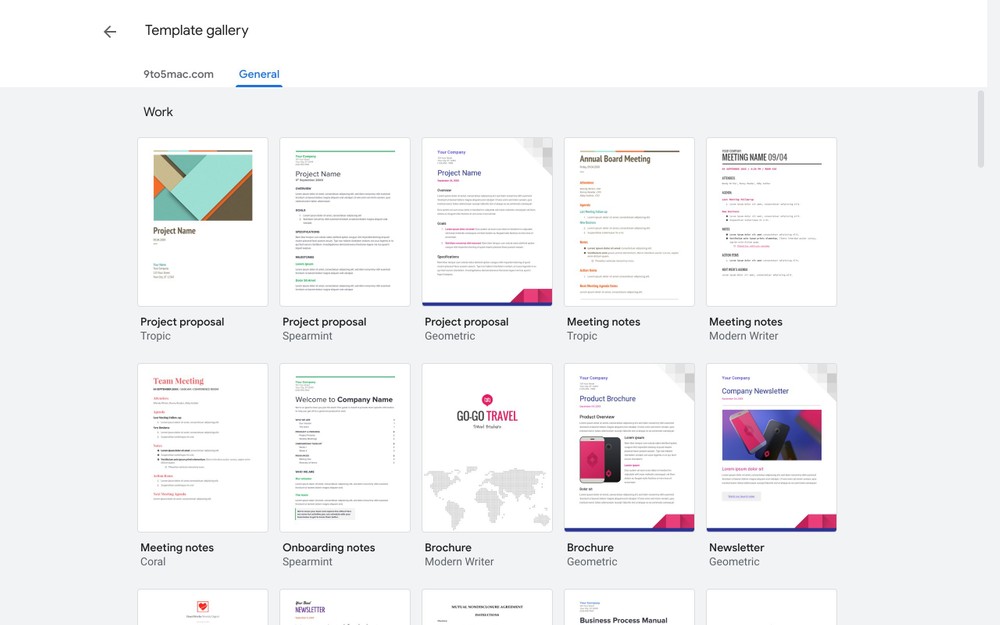
Task: Open the Project proposal Geometric template thumbnail
Action: pos(487,222)
